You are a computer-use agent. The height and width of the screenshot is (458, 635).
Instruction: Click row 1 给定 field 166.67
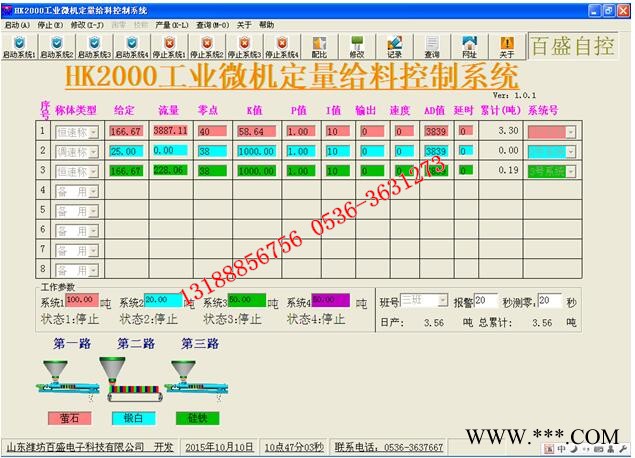[126, 132]
